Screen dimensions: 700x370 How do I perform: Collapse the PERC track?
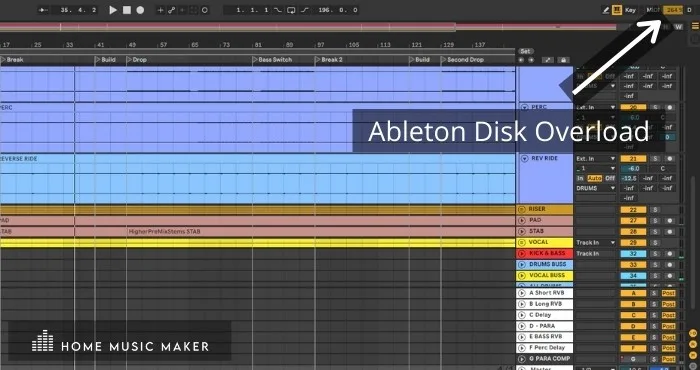(525, 107)
